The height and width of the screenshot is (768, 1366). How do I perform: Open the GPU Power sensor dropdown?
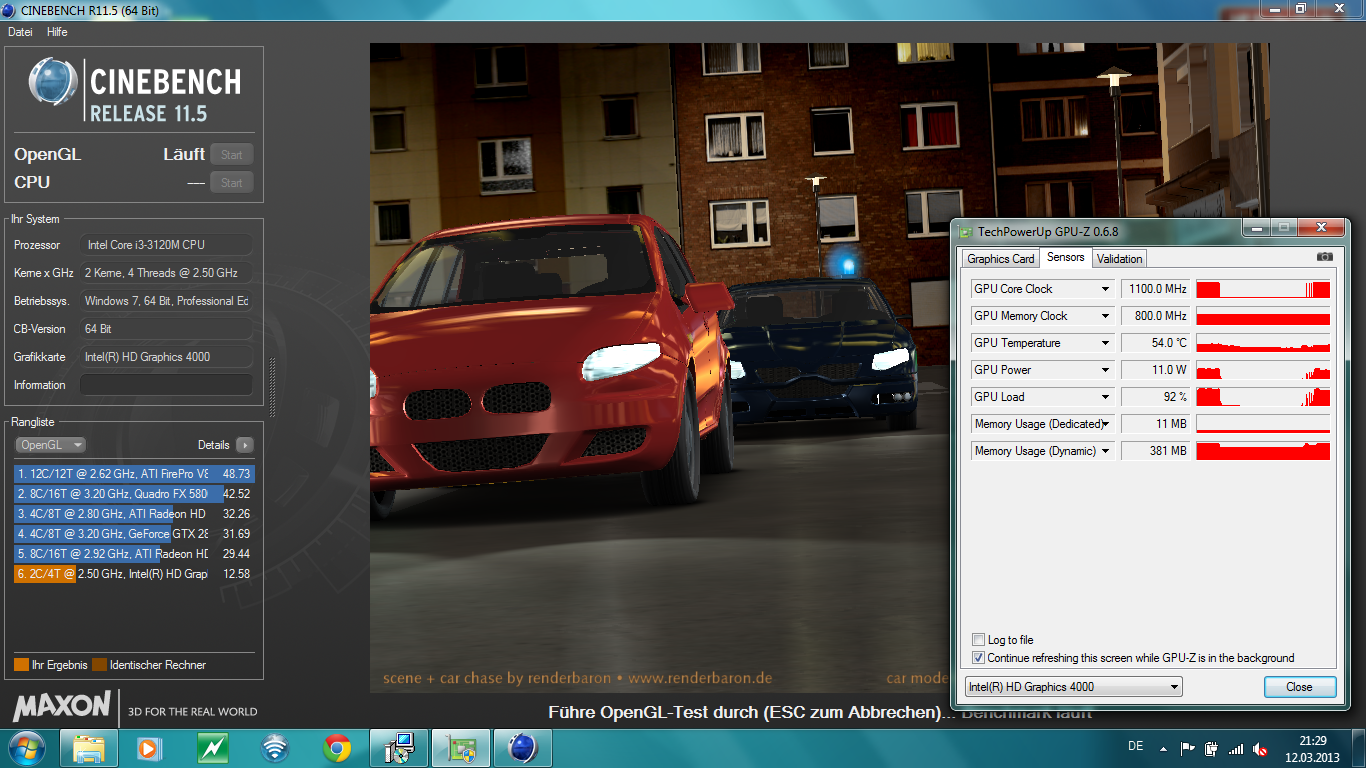click(1105, 370)
